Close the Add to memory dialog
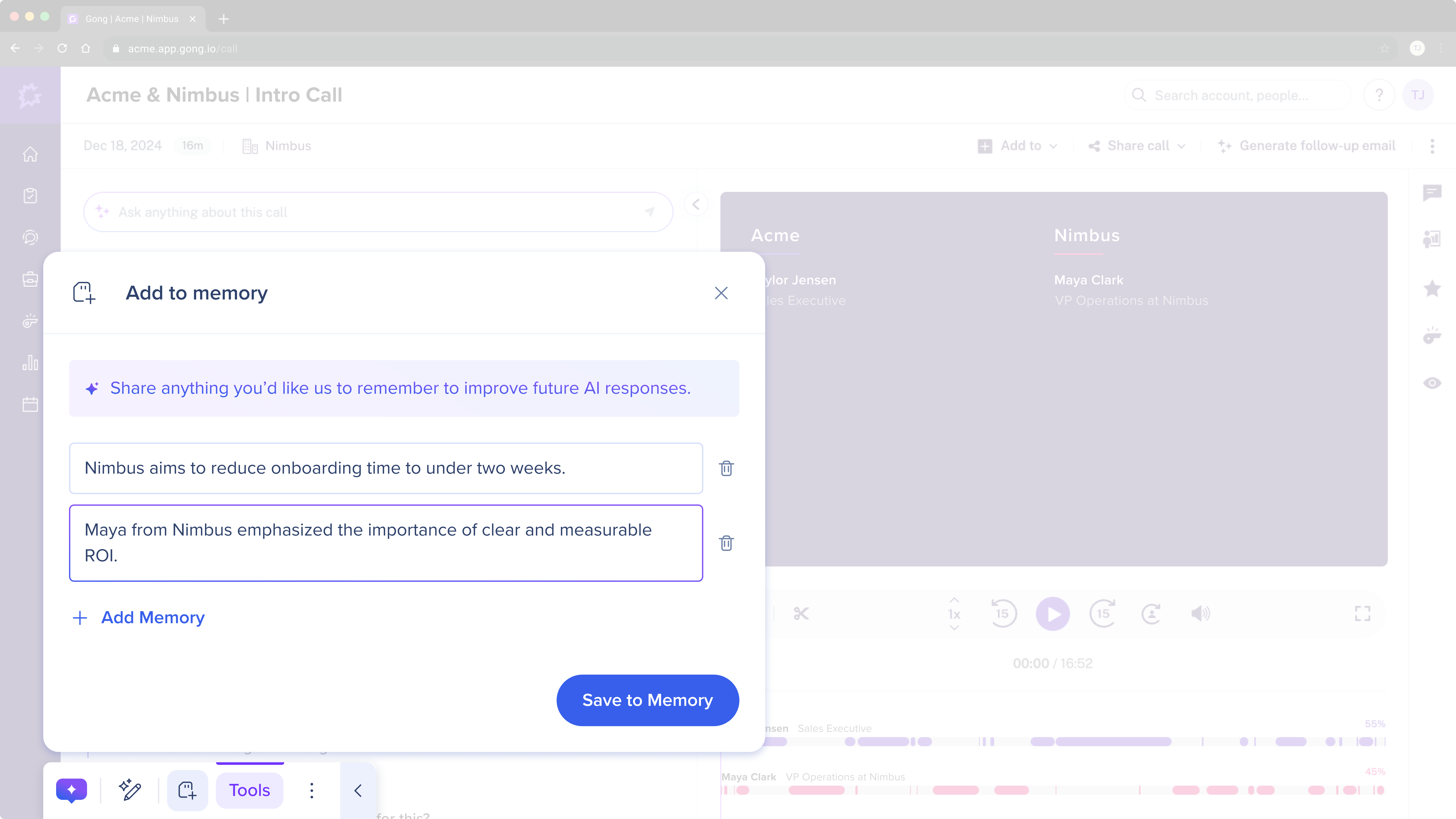This screenshot has height=819, width=1456. tap(721, 293)
